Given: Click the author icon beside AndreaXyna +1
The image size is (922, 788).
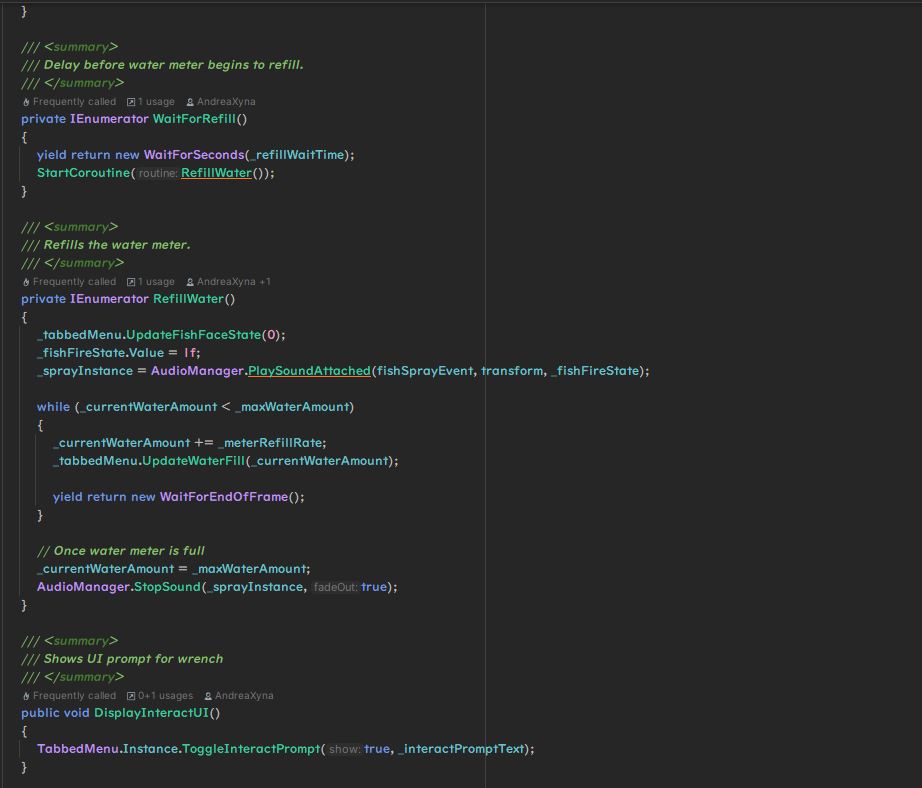Looking at the screenshot, I should pos(190,282).
